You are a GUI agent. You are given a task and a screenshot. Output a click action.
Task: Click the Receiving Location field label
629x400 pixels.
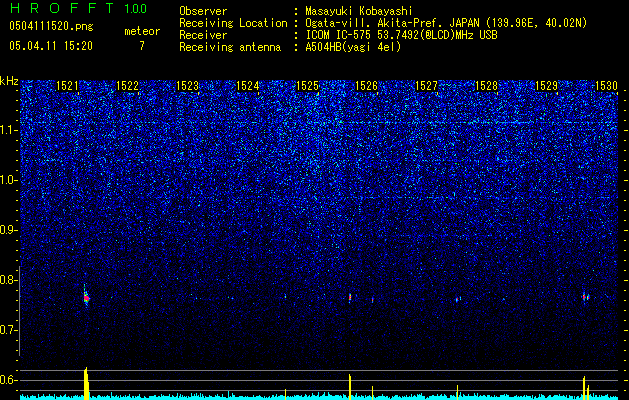(233, 24)
